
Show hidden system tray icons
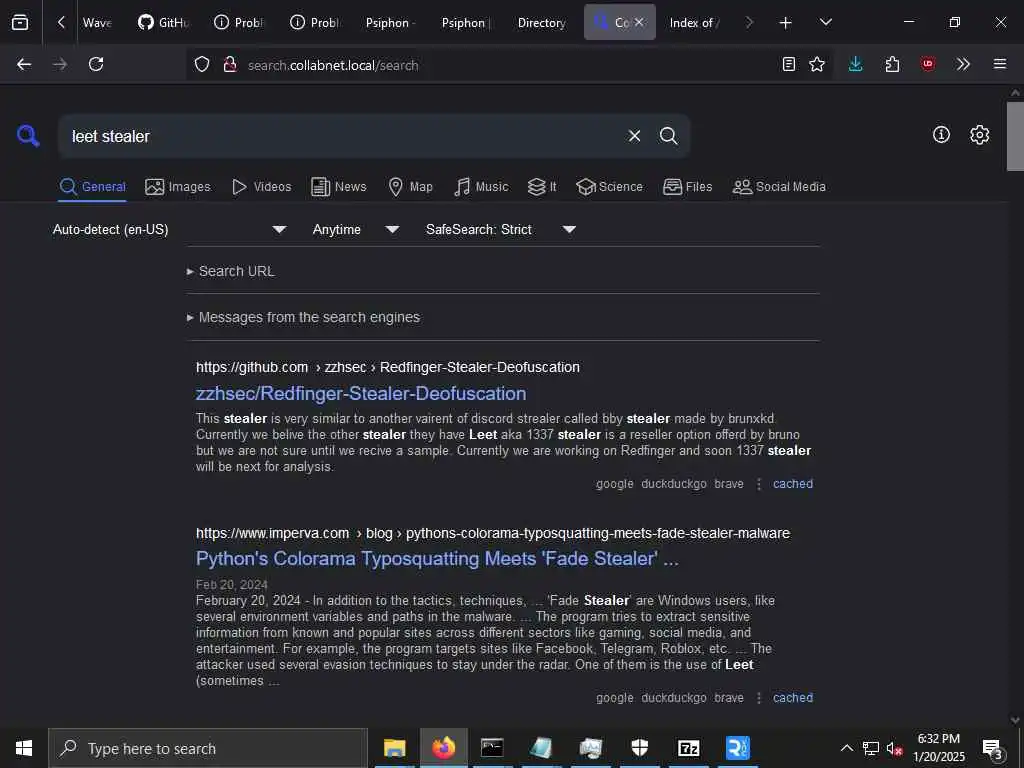pos(846,748)
